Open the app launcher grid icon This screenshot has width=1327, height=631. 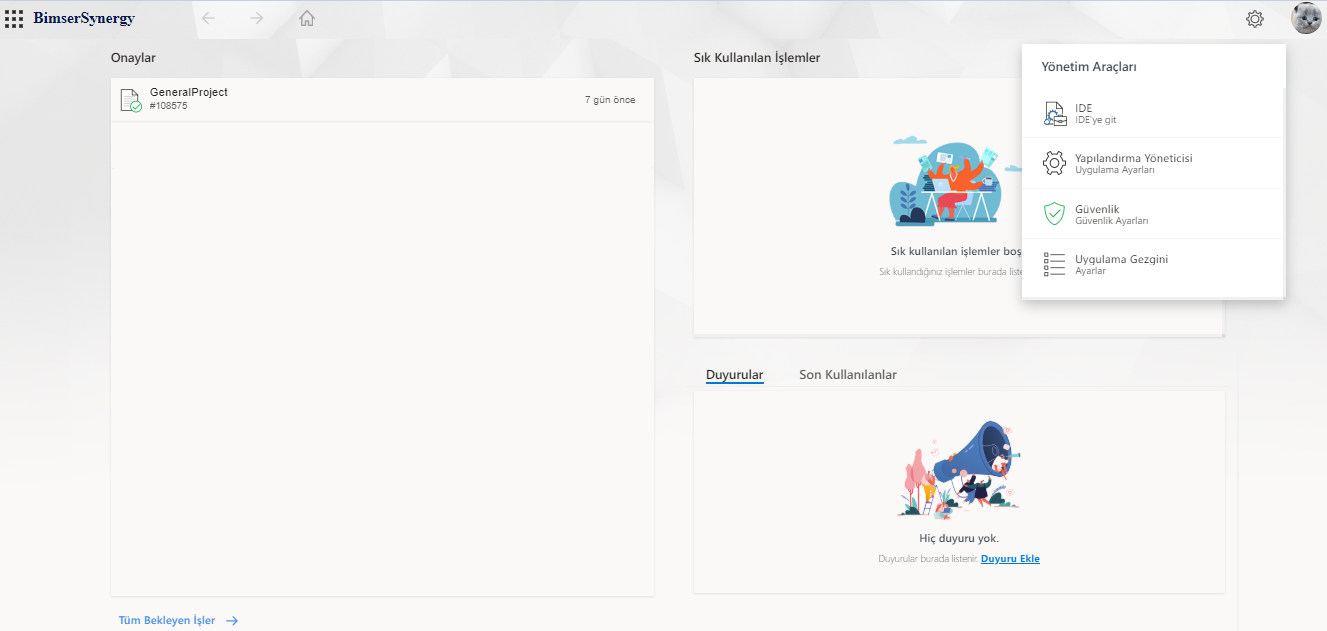(x=14, y=18)
